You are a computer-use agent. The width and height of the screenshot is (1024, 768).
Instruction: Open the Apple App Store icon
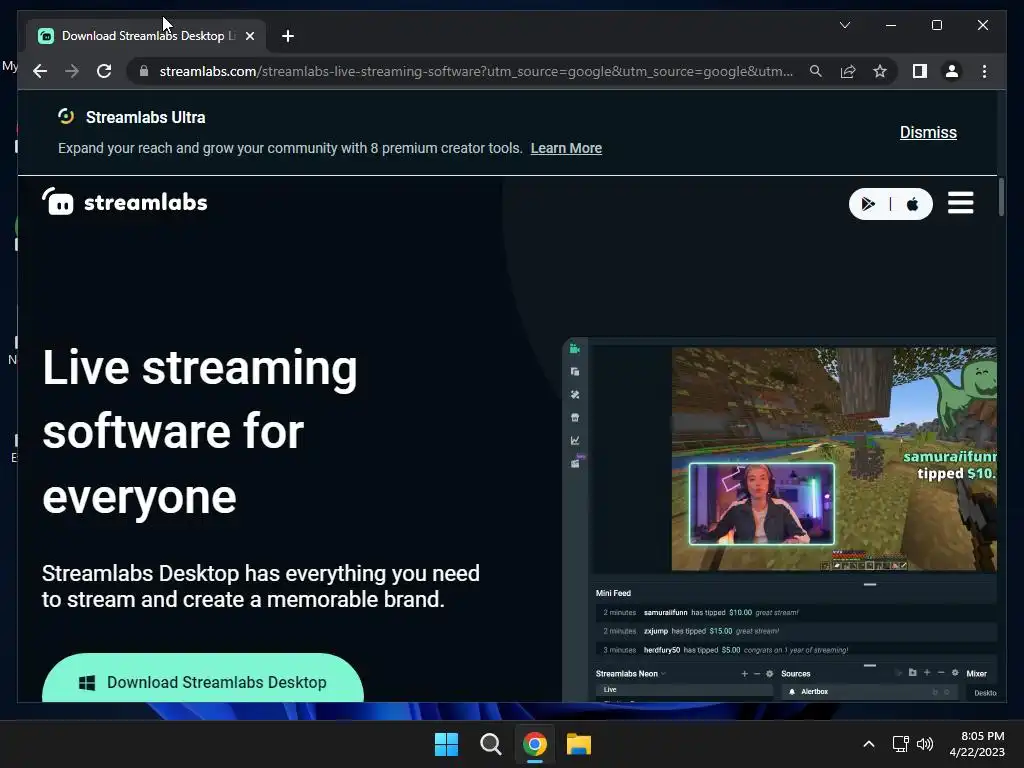(912, 204)
